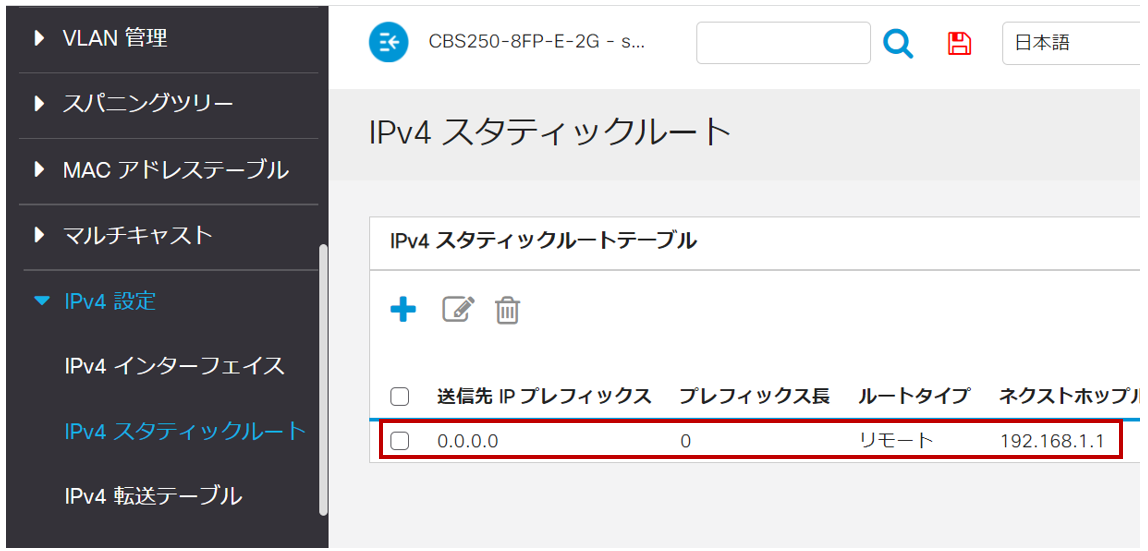Viewport: 1148px width, 551px height.
Task: Click the prefix length 0 cell
Action: 685,441
